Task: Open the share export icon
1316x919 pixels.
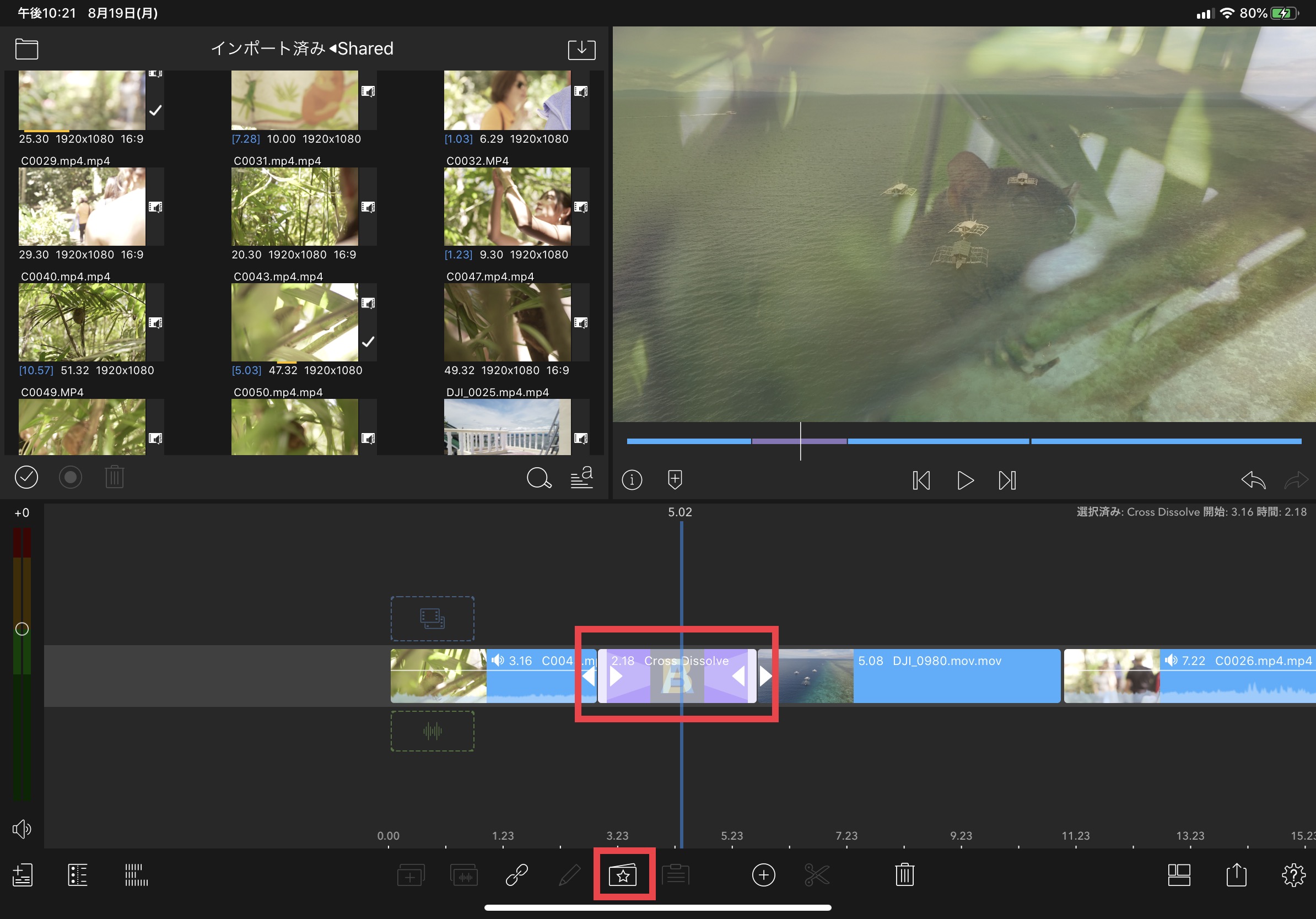Action: [x=1236, y=875]
